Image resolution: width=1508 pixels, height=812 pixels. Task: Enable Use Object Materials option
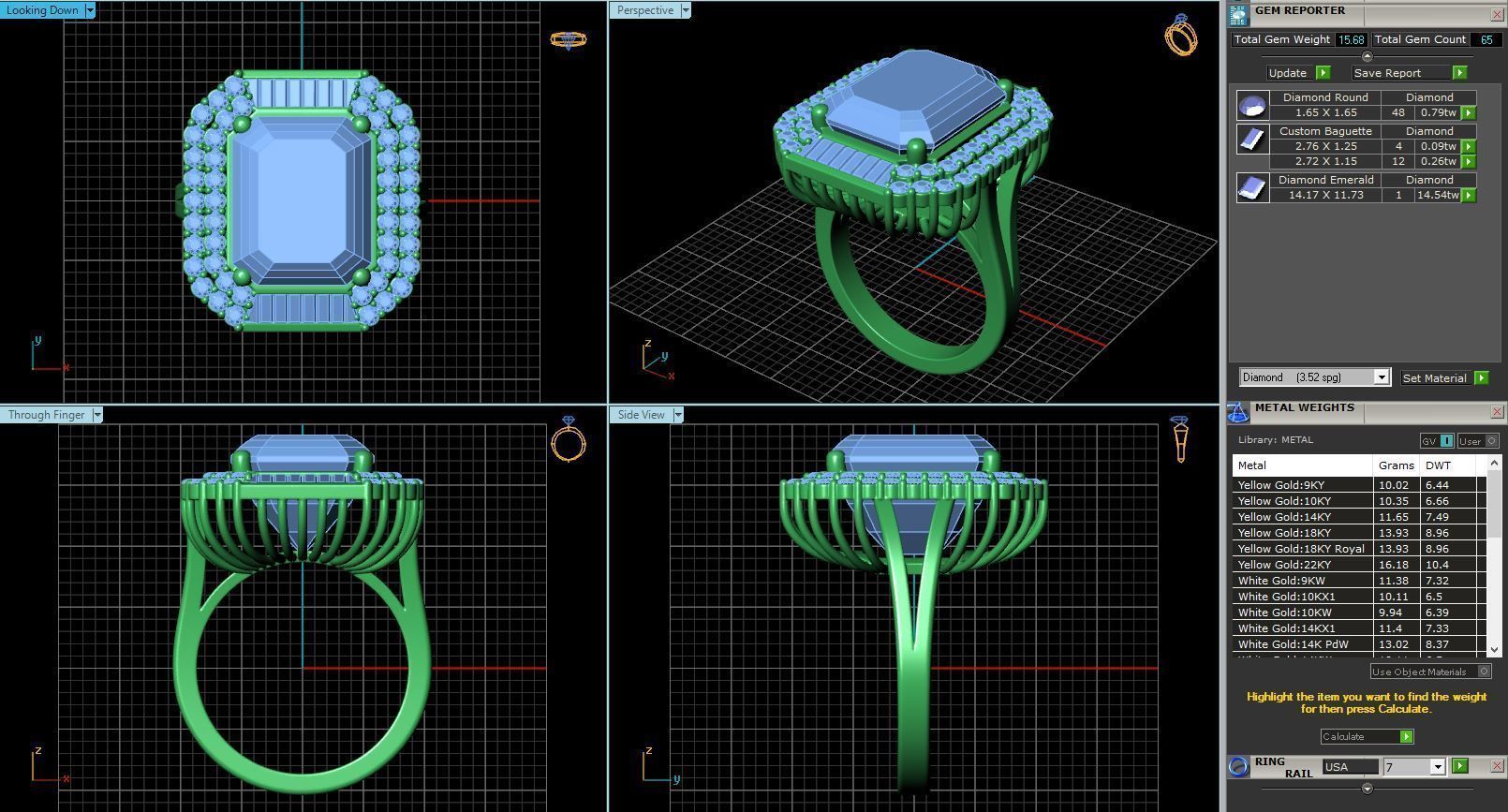(x=1430, y=672)
